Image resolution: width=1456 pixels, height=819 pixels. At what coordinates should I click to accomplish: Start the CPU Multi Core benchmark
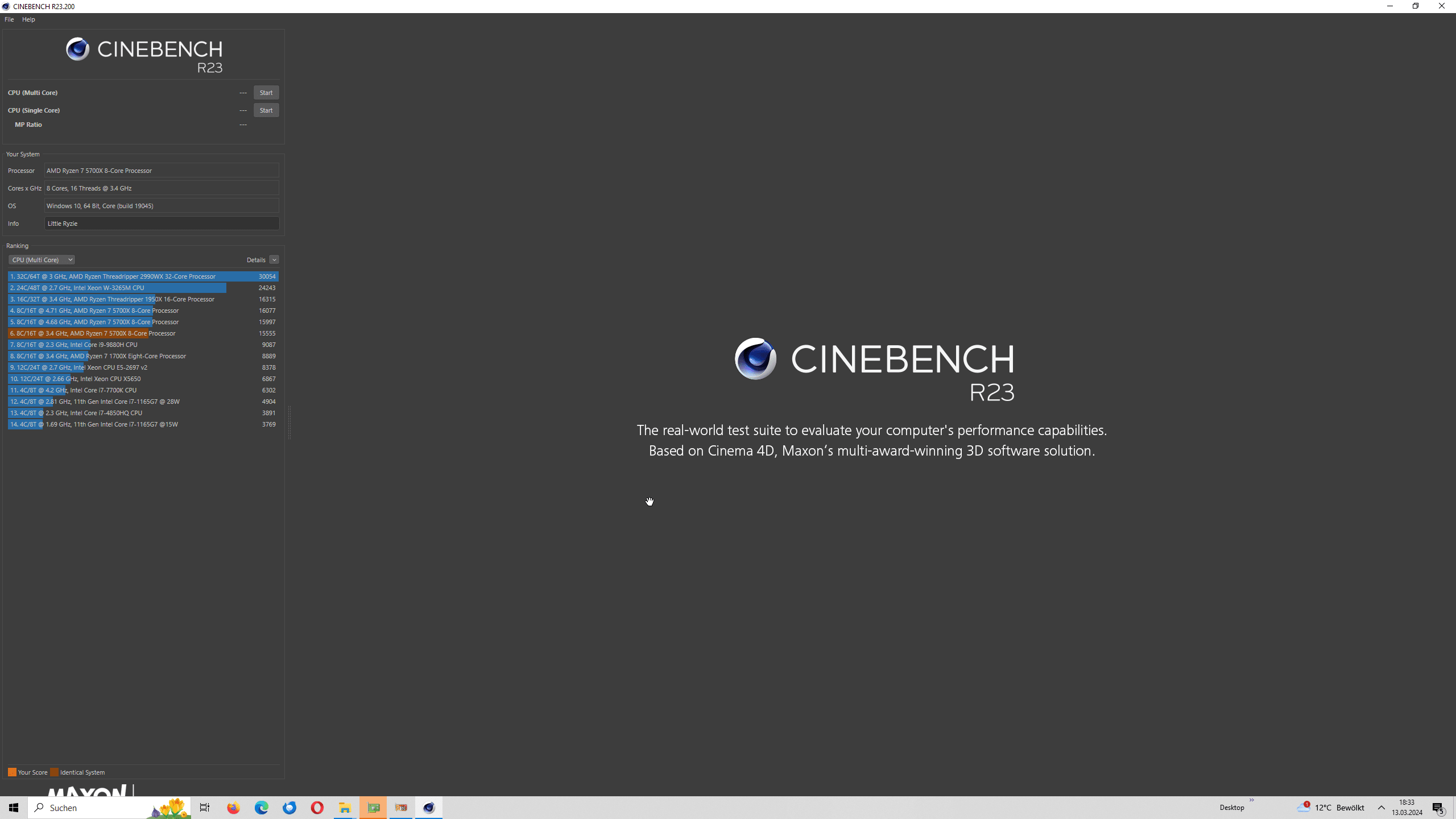266,93
